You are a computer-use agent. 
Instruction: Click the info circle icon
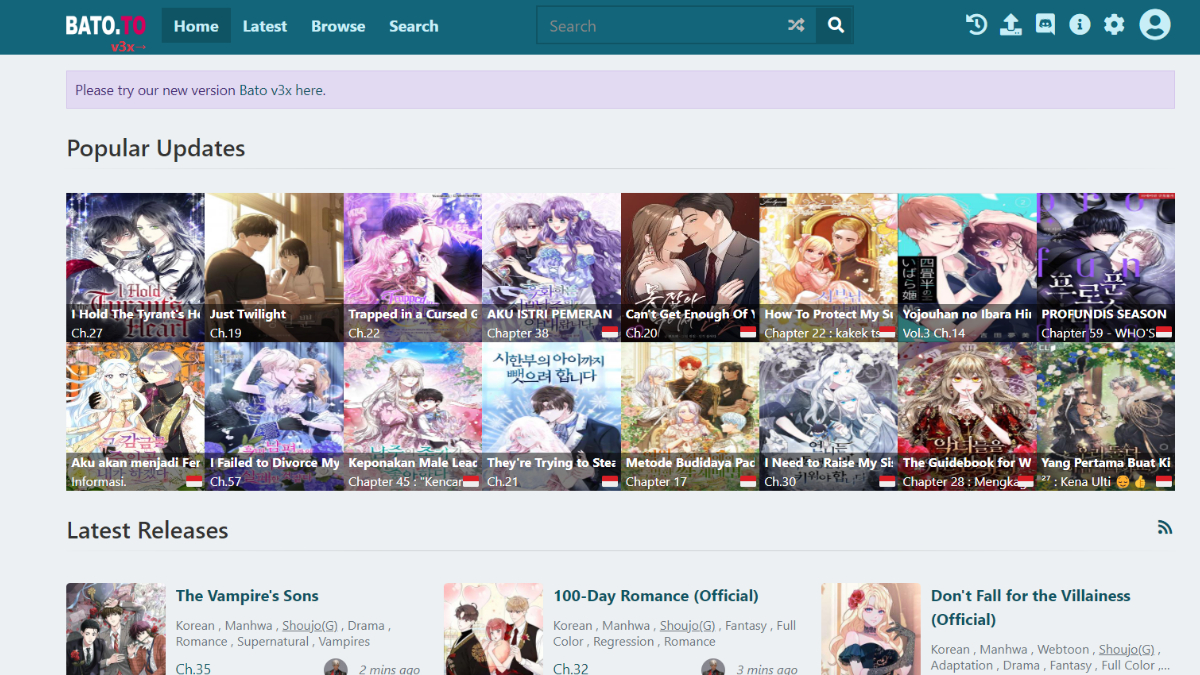pyautogui.click(x=1079, y=25)
